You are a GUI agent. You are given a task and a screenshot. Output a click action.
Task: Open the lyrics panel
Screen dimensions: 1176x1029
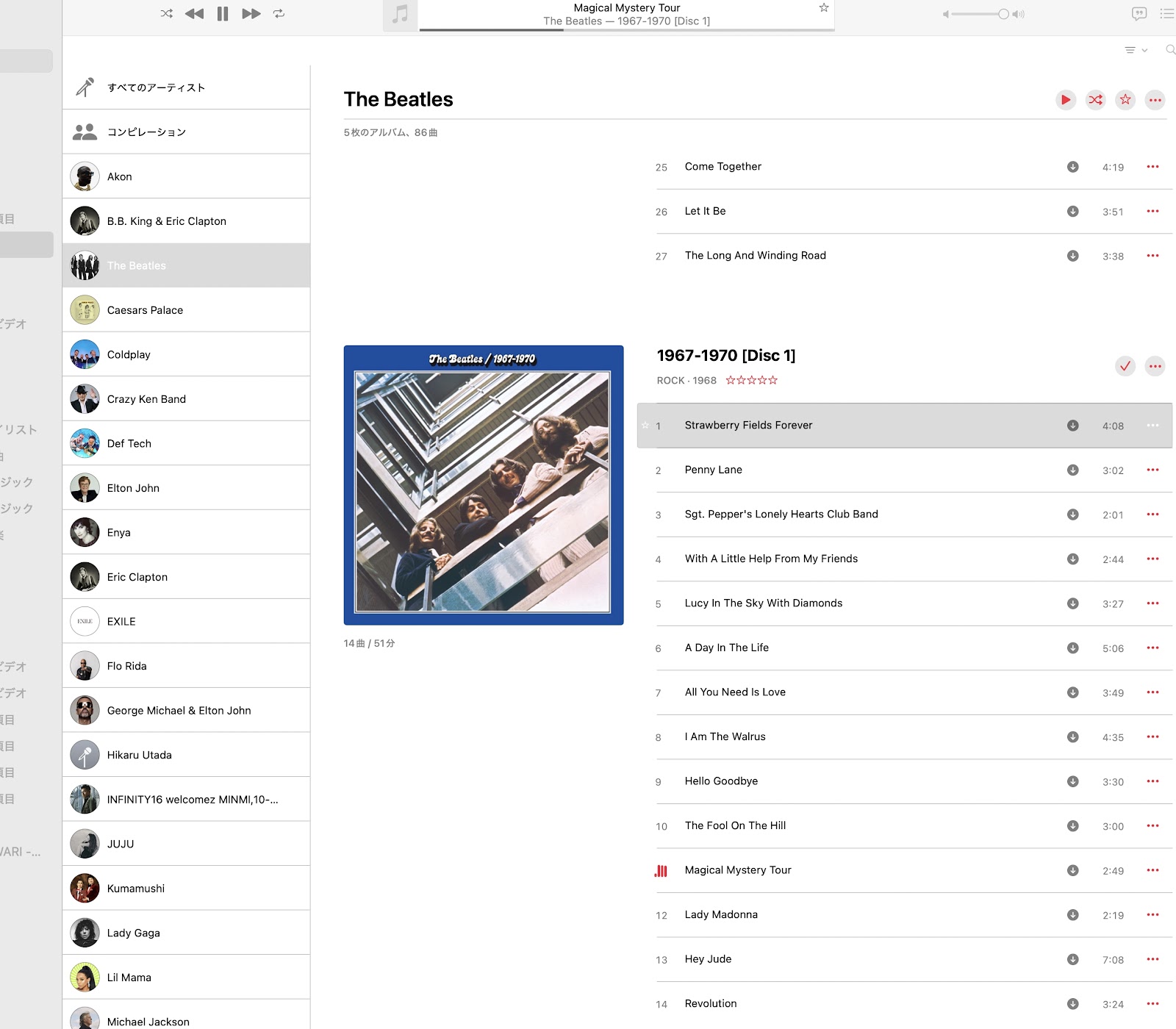click(x=1139, y=13)
